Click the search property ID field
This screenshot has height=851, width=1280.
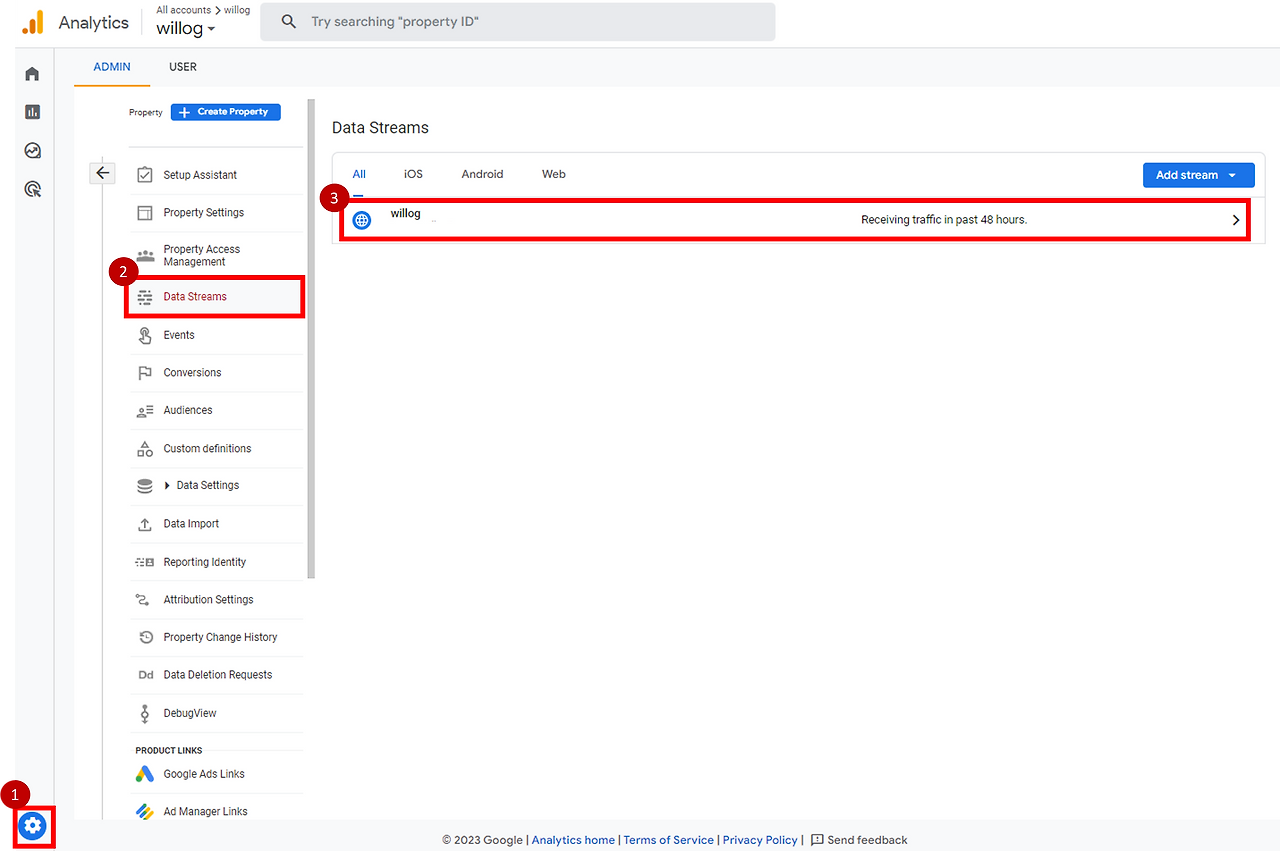(517, 21)
